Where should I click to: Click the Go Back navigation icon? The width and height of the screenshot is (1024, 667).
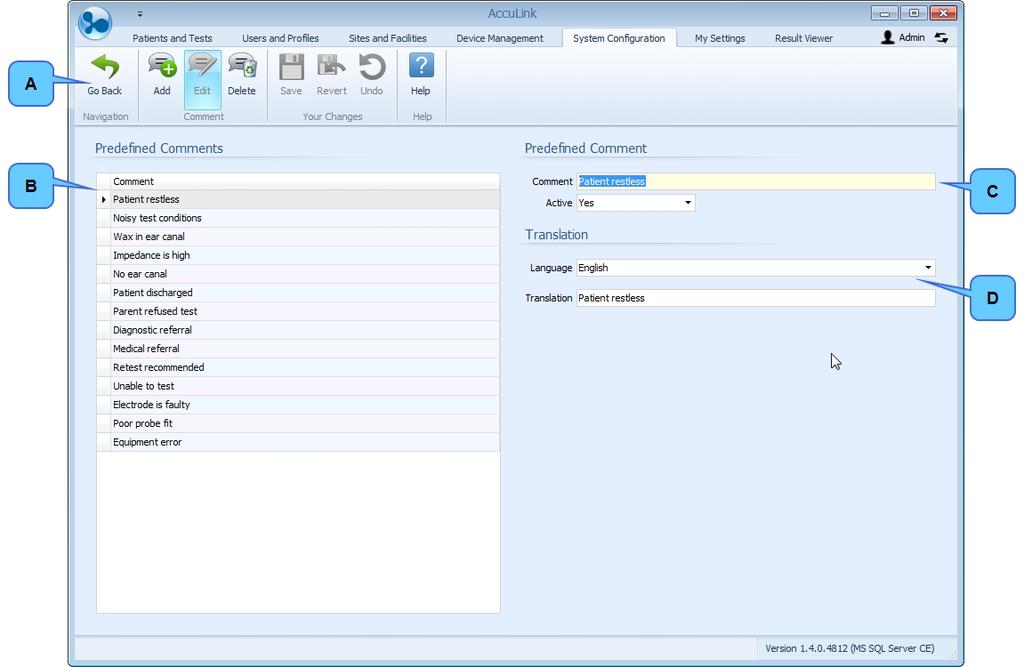pos(104,68)
